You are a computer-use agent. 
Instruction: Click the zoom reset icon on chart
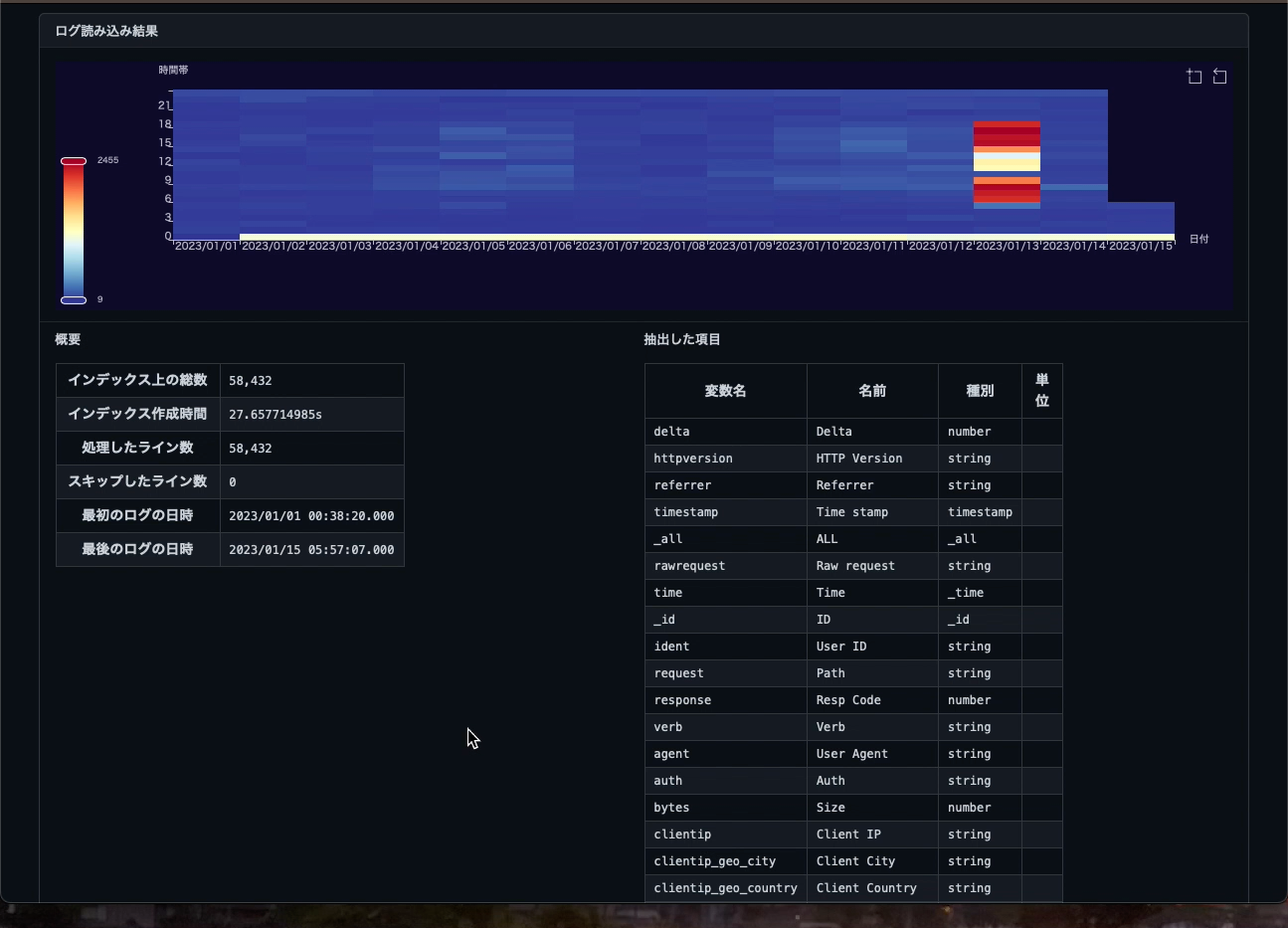click(1219, 77)
